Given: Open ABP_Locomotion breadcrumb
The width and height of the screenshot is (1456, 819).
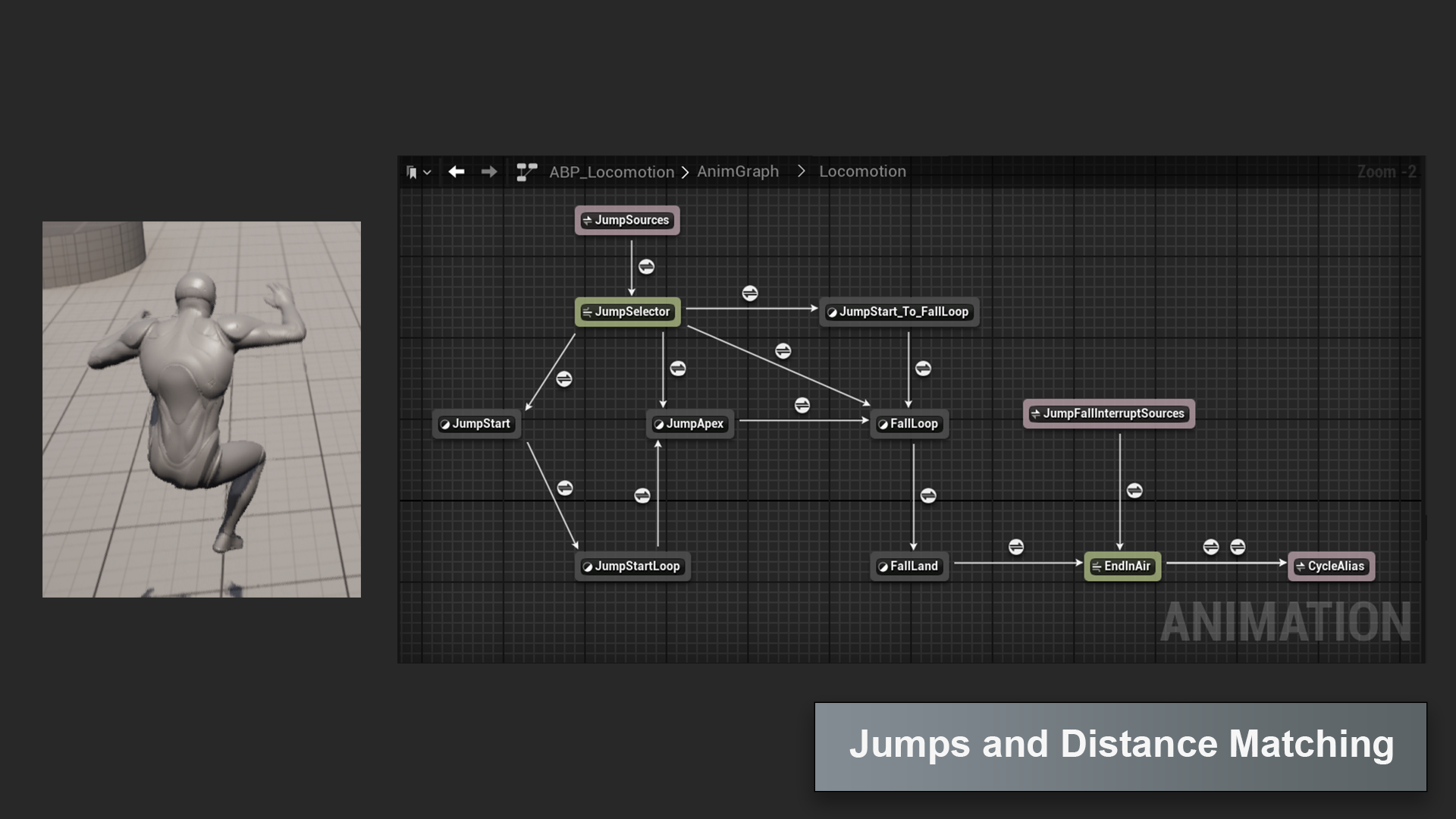Looking at the screenshot, I should (x=611, y=172).
